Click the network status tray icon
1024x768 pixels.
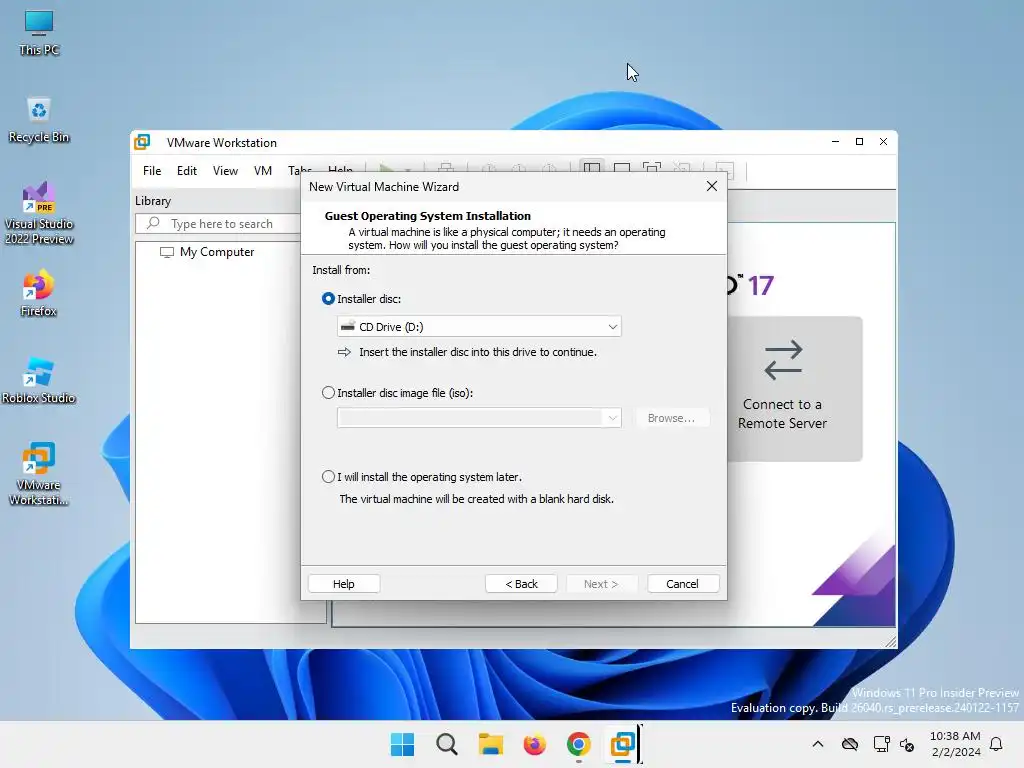coord(881,744)
